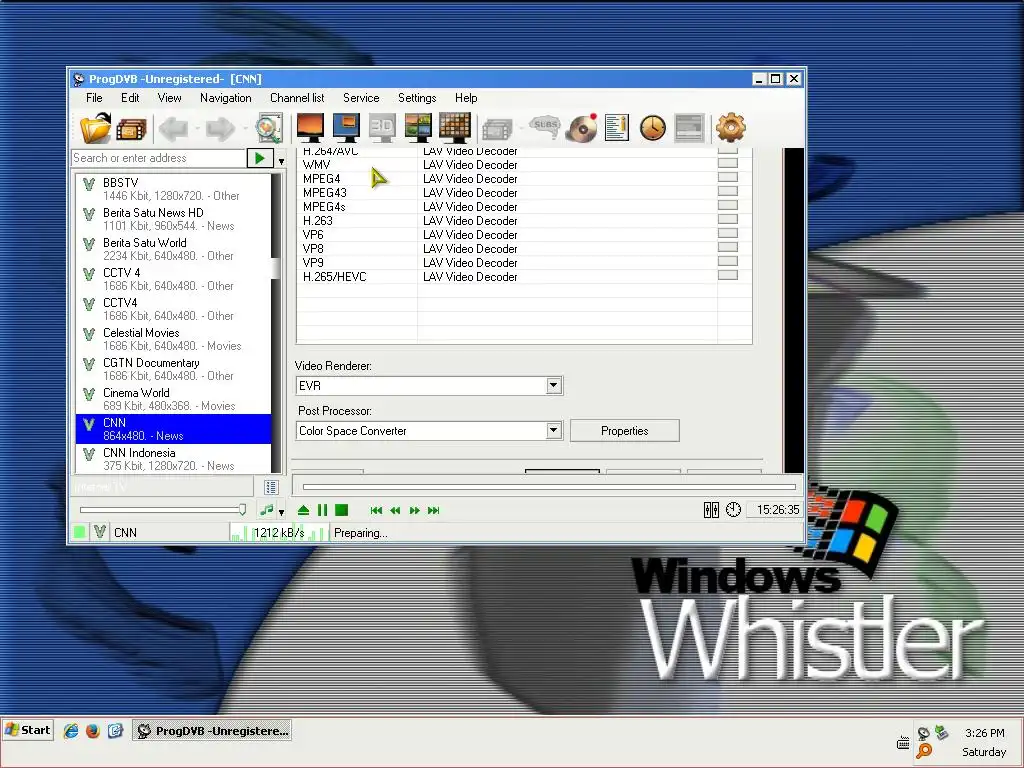Tick the box in the H.265/HEVC row

(728, 275)
